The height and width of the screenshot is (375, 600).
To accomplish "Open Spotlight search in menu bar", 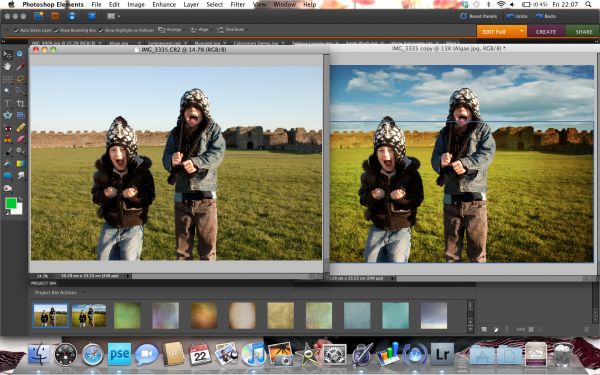I will (588, 5).
